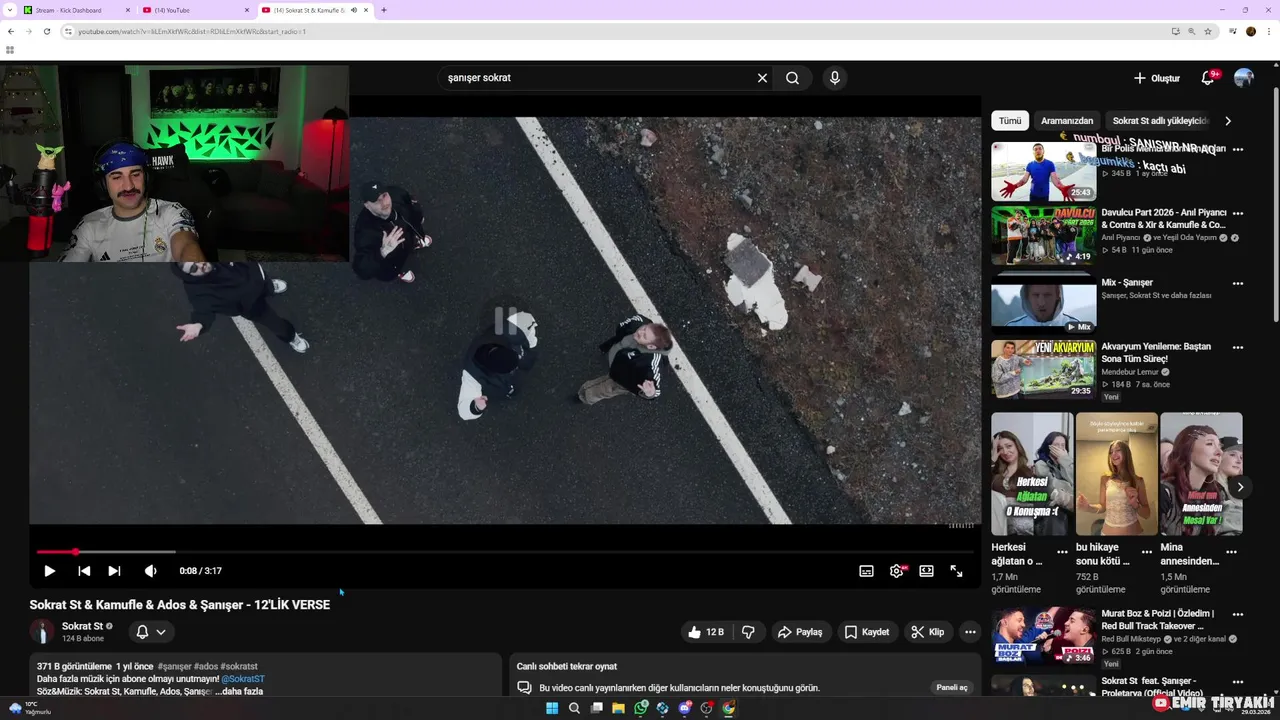Save video with Kaydet button
The image size is (1280, 720).
pyautogui.click(x=866, y=632)
